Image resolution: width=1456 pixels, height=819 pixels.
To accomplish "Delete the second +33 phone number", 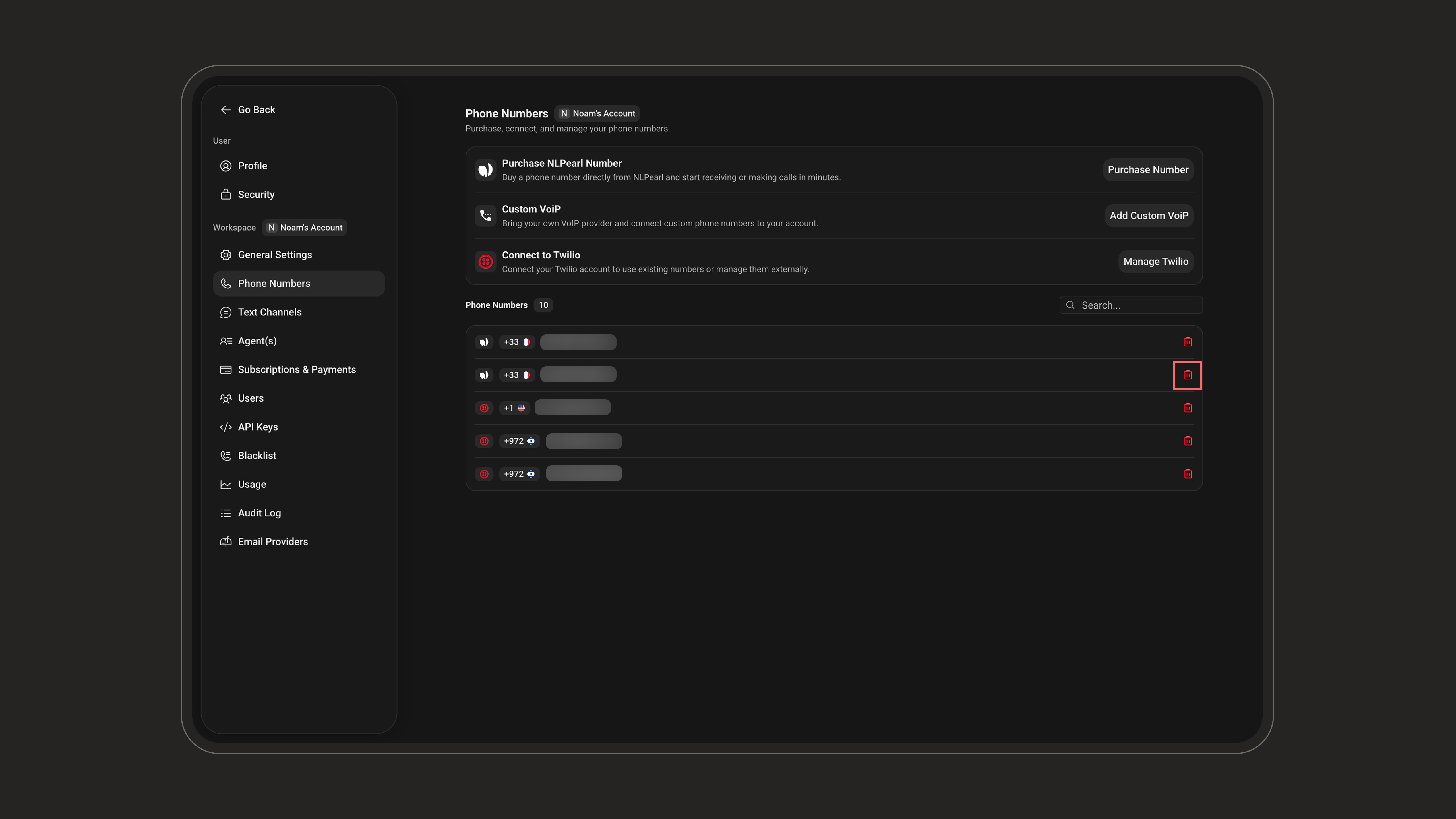I will 1188,375.
